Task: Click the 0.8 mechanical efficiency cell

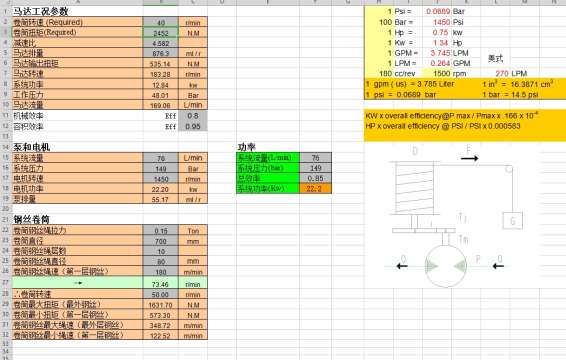Action: 193,116
